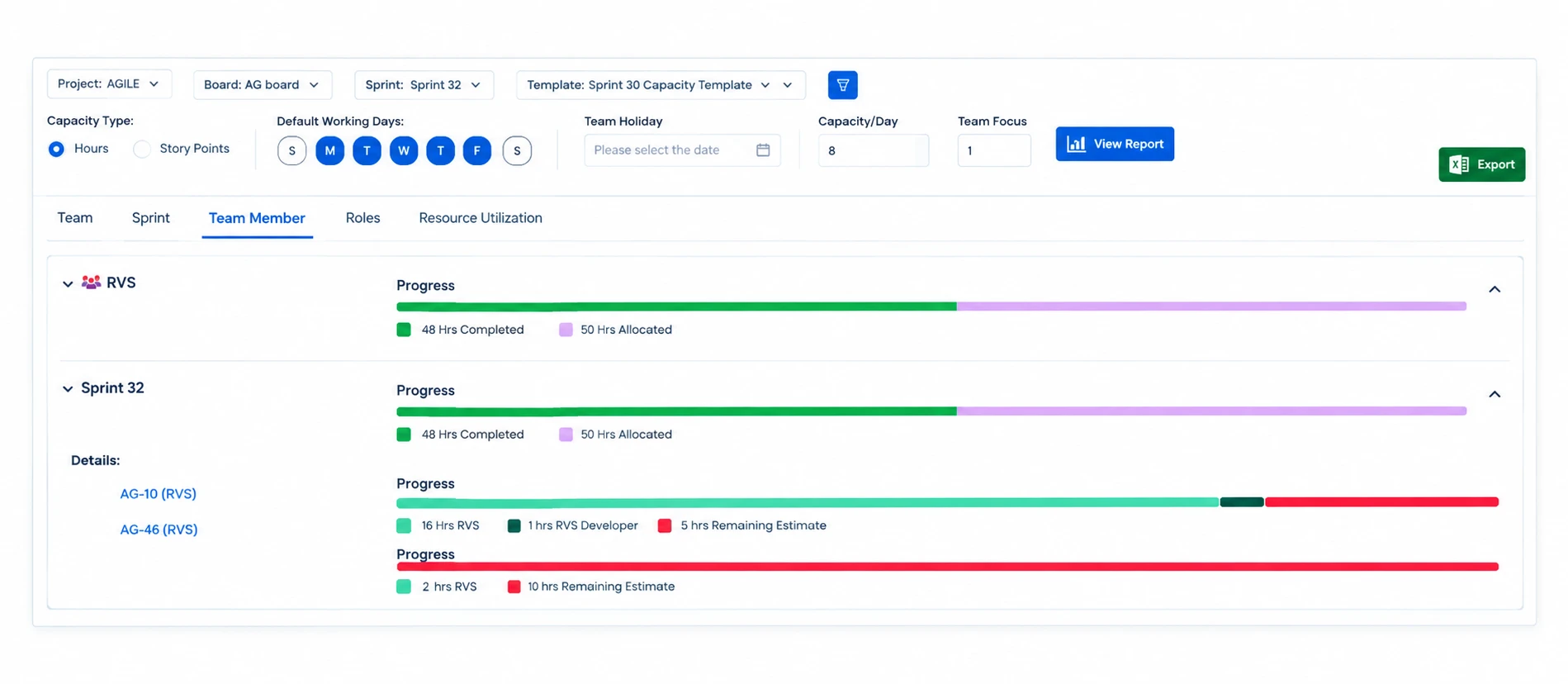Open the Board: AG board dropdown
1568x684 pixels.
263,85
